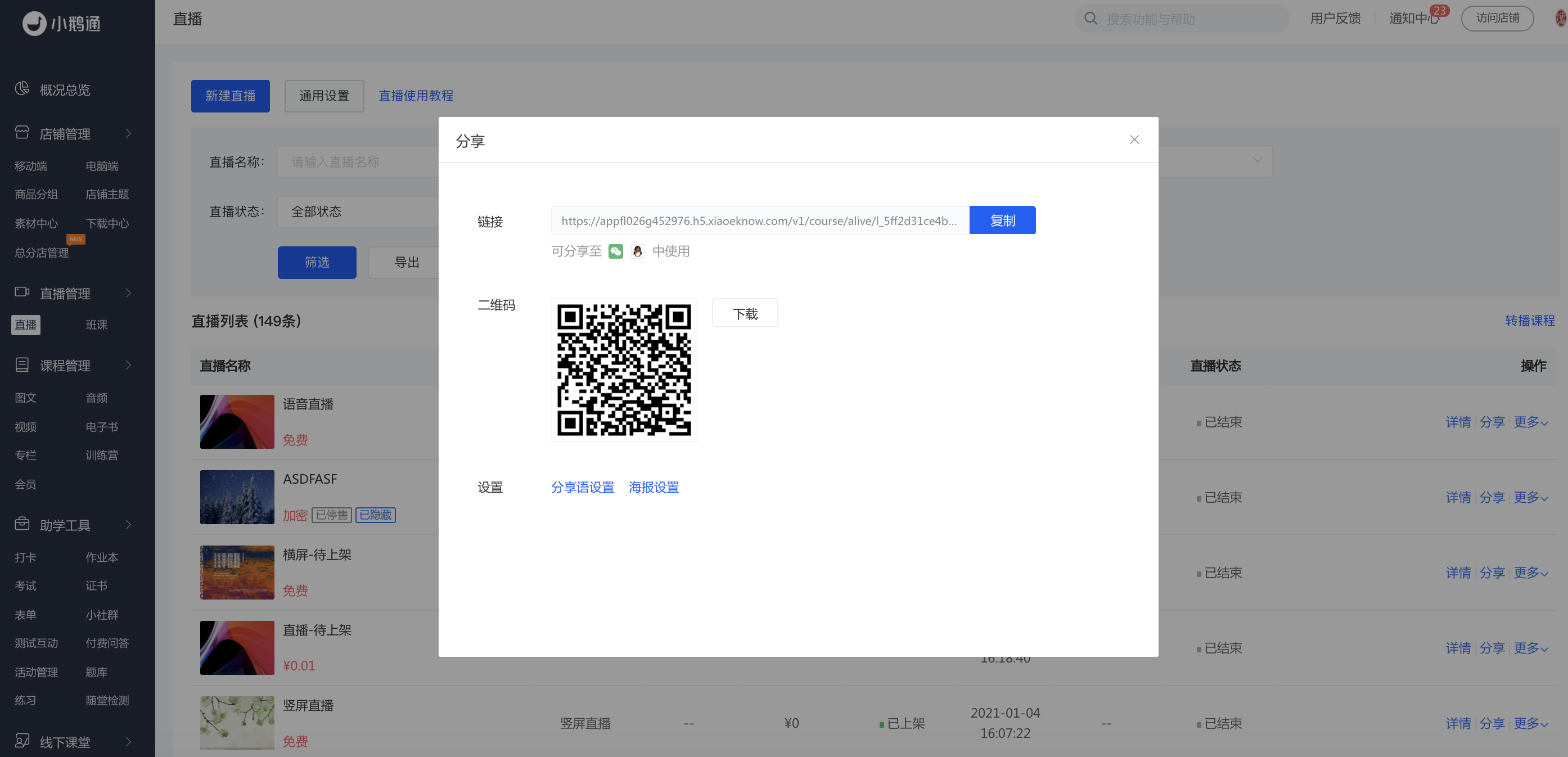Open 移动端 in store management
This screenshot has height=757, width=1568.
pyautogui.click(x=31, y=165)
